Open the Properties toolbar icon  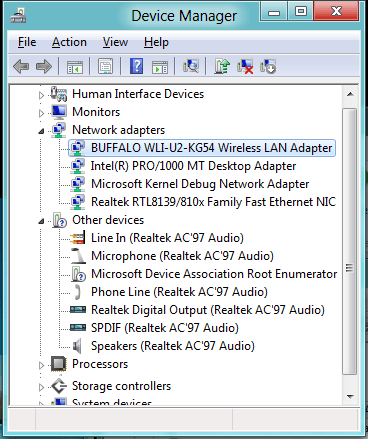coord(105,66)
